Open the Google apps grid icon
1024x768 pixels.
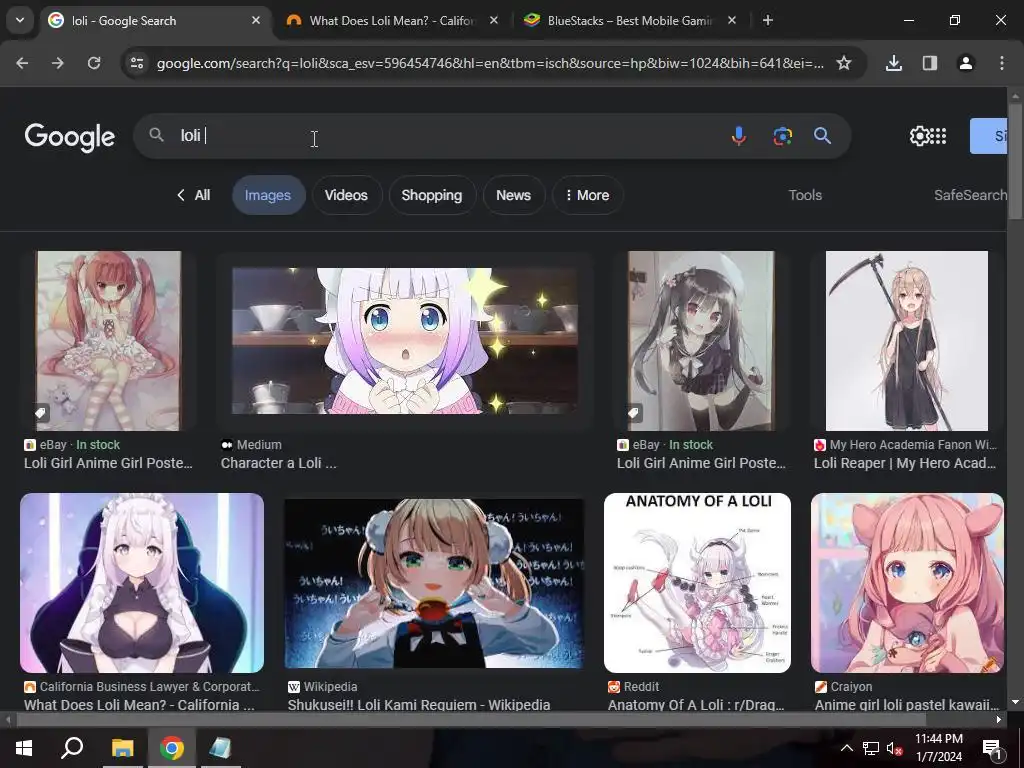point(938,136)
